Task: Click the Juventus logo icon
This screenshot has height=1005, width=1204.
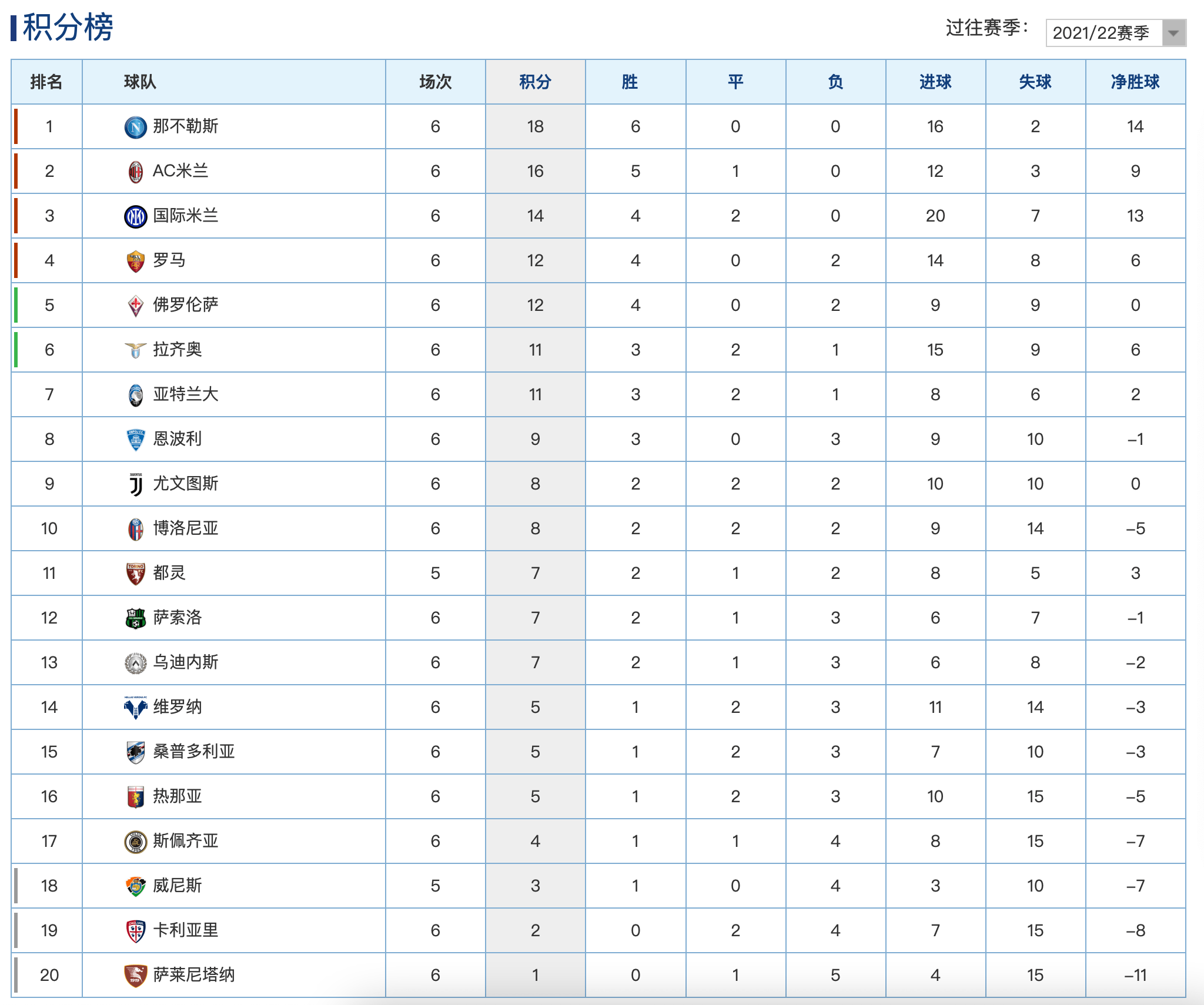Action: [136, 484]
